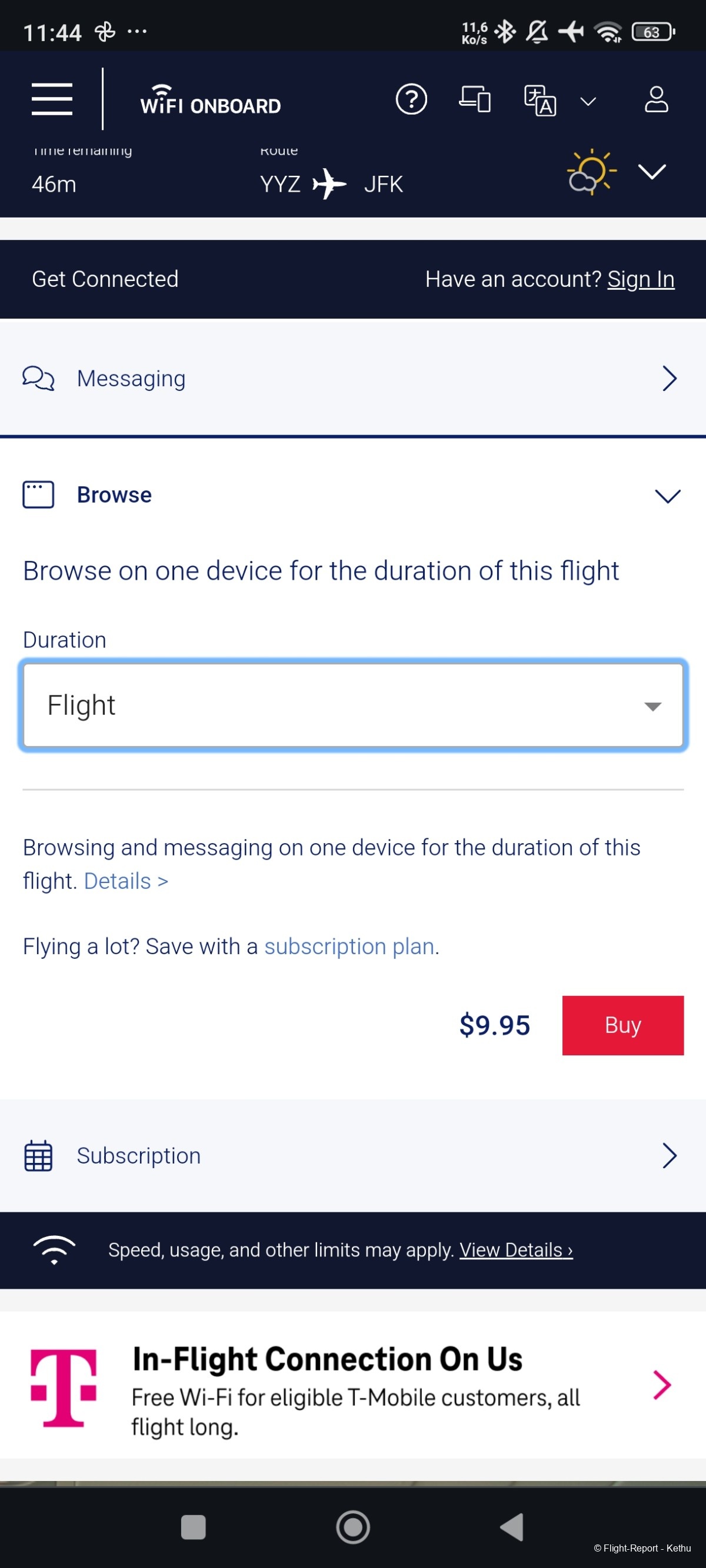Open the In-Flight Connection On Us banner

(x=354, y=1386)
